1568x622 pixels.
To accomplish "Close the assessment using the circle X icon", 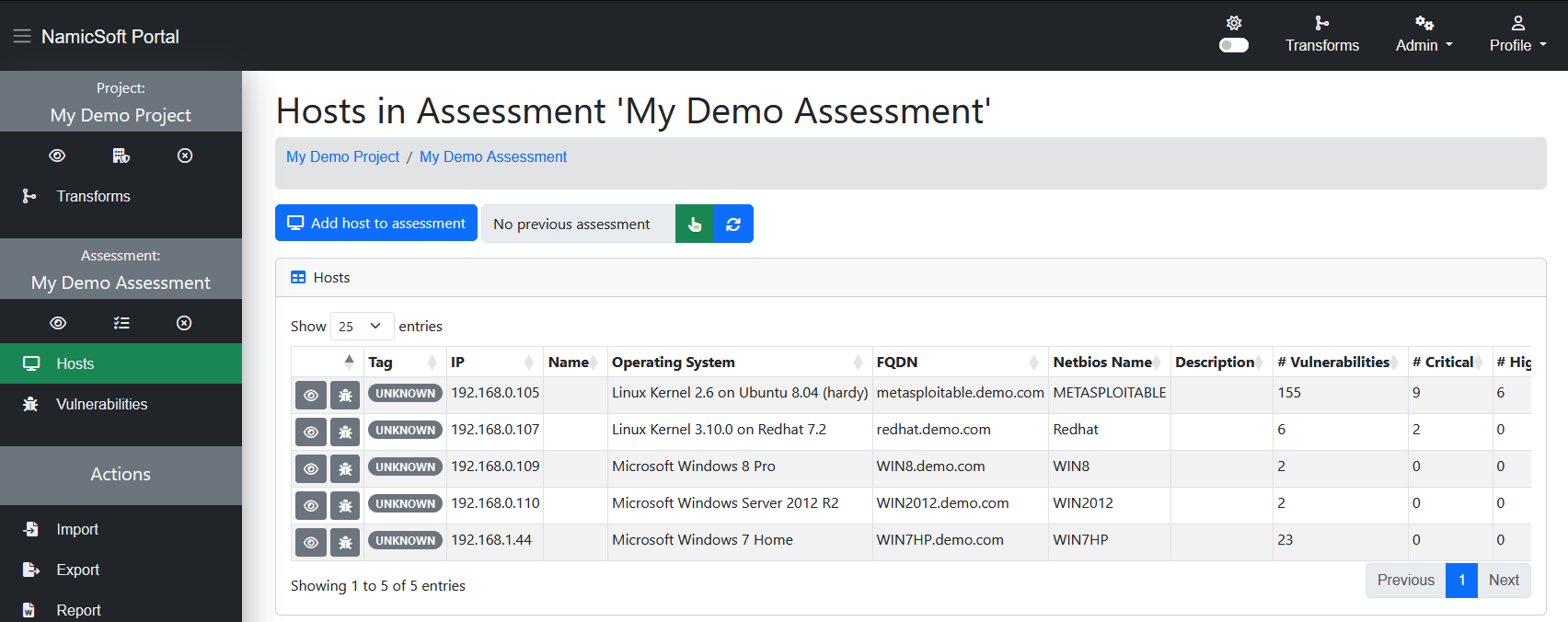I will pos(184,323).
